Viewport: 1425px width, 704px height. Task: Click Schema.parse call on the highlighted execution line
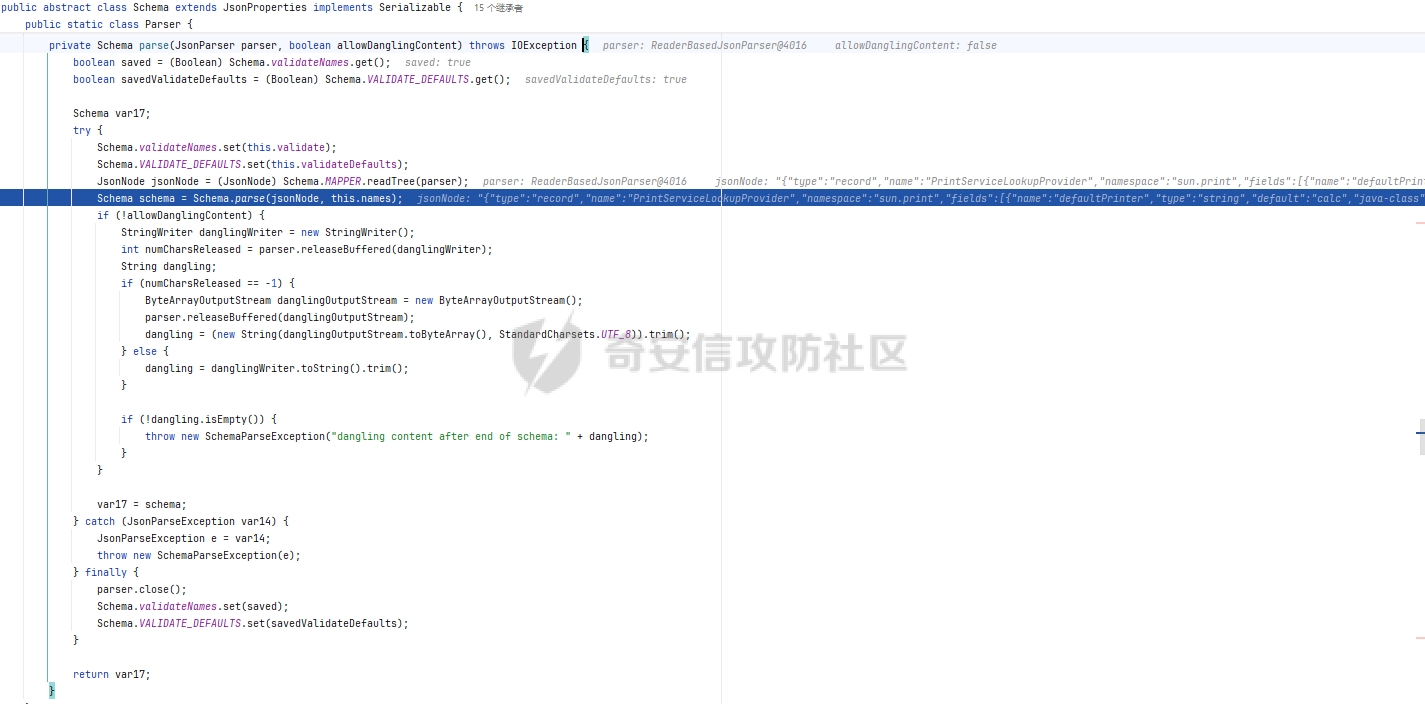coord(229,198)
